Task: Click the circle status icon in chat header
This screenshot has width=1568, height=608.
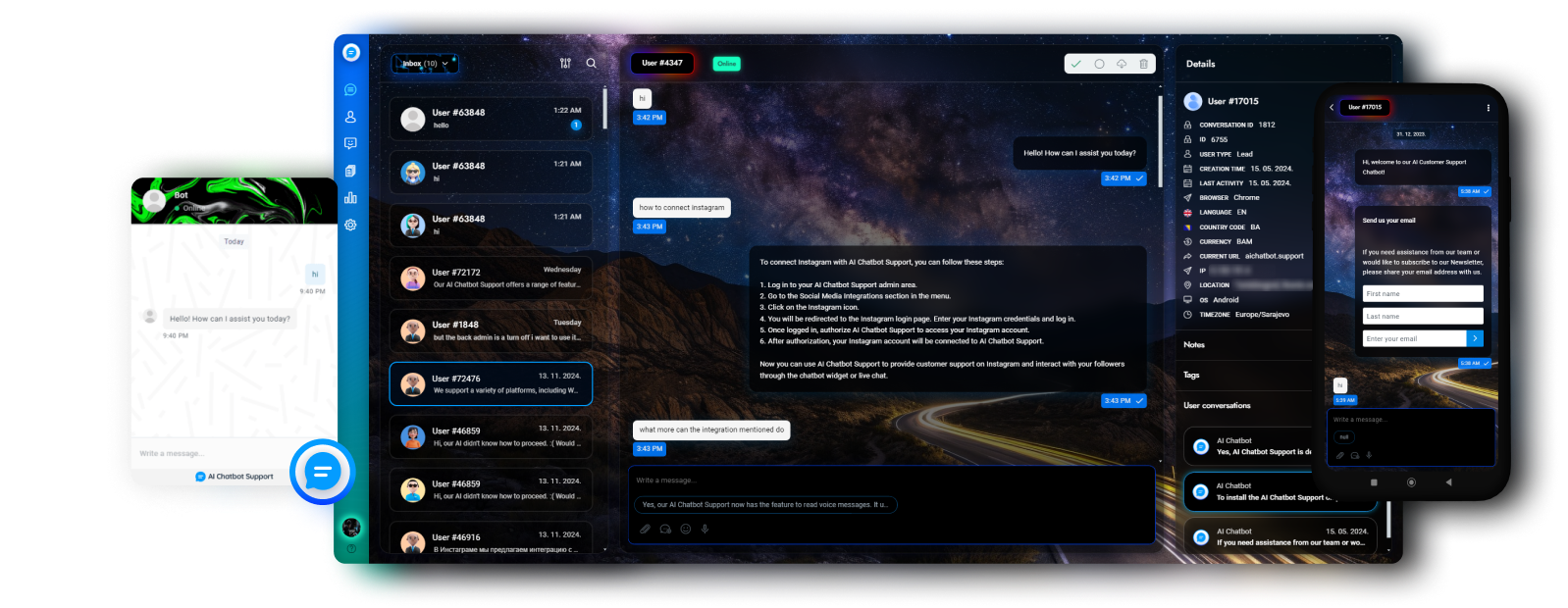Action: tap(1099, 64)
